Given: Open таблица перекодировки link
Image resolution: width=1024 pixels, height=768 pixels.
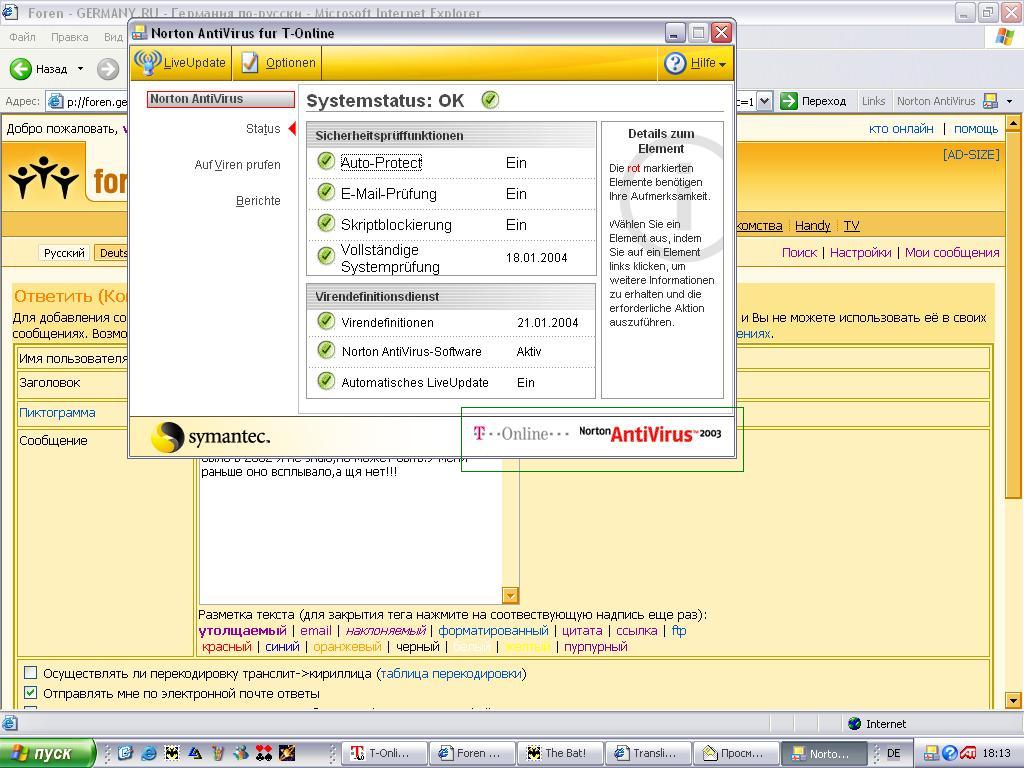Looking at the screenshot, I should pyautogui.click(x=451, y=673).
